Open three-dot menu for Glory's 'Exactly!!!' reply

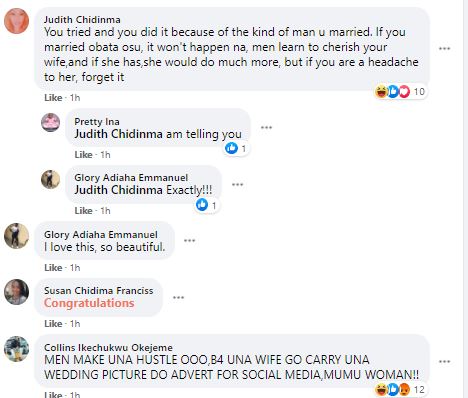[x=237, y=184]
